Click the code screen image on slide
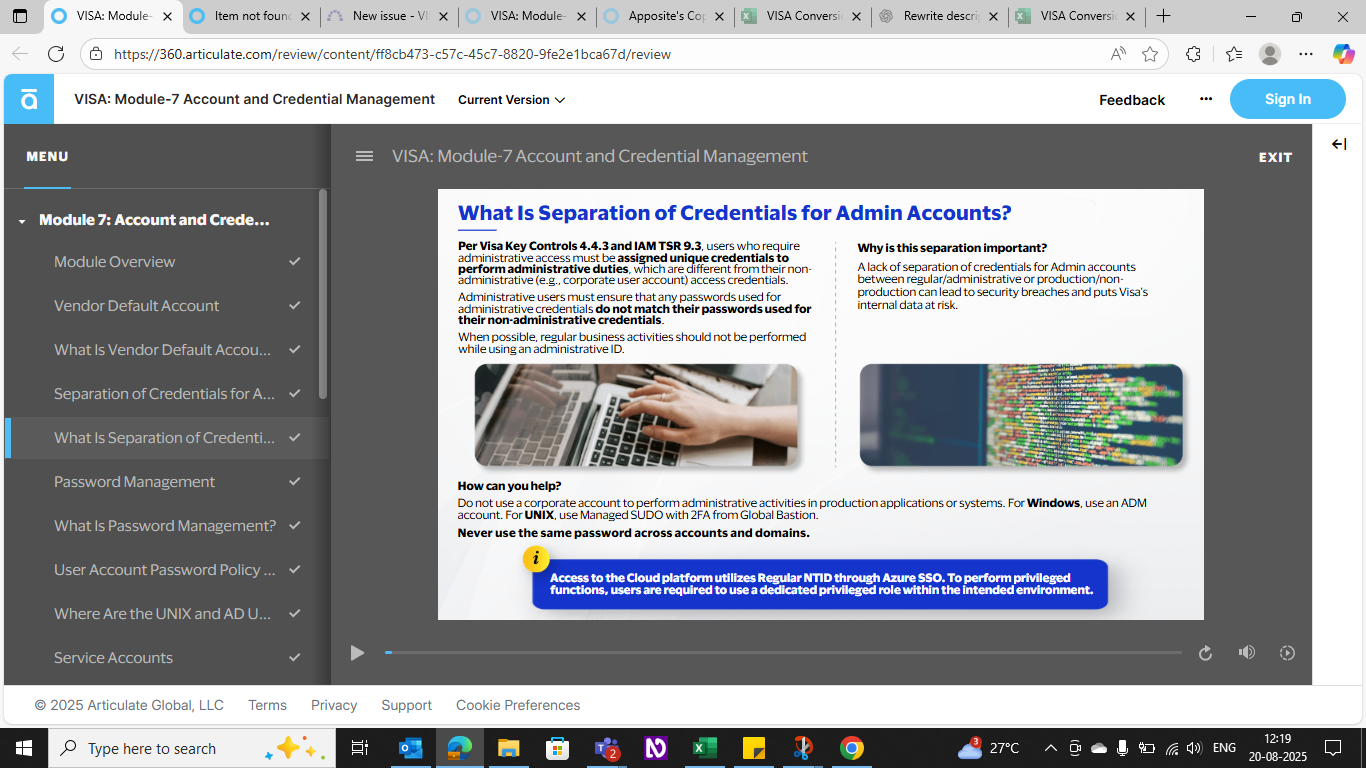 point(1021,414)
